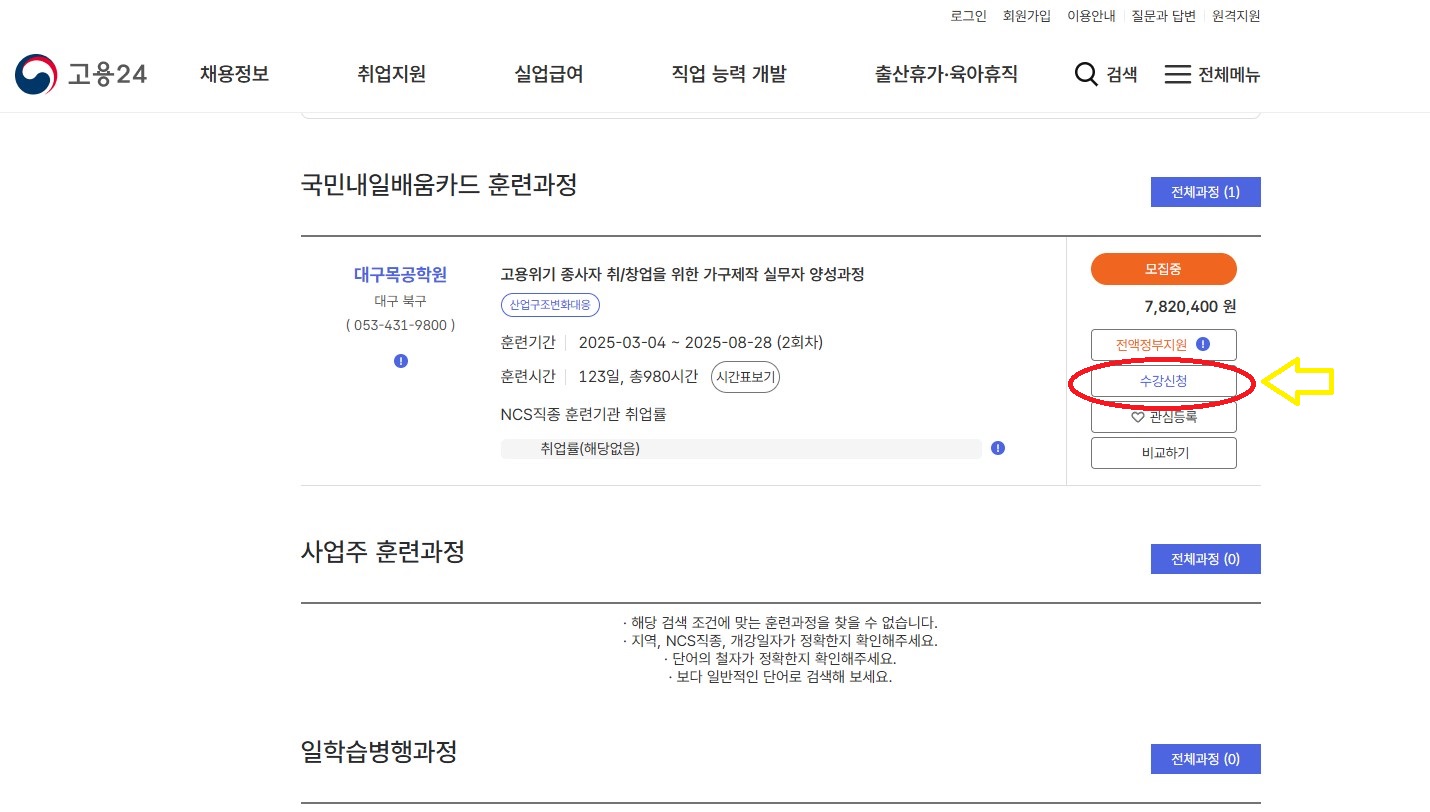Expand 출산휴가·육아휴직 navigation menu
This screenshot has width=1430, height=812.
(x=945, y=74)
